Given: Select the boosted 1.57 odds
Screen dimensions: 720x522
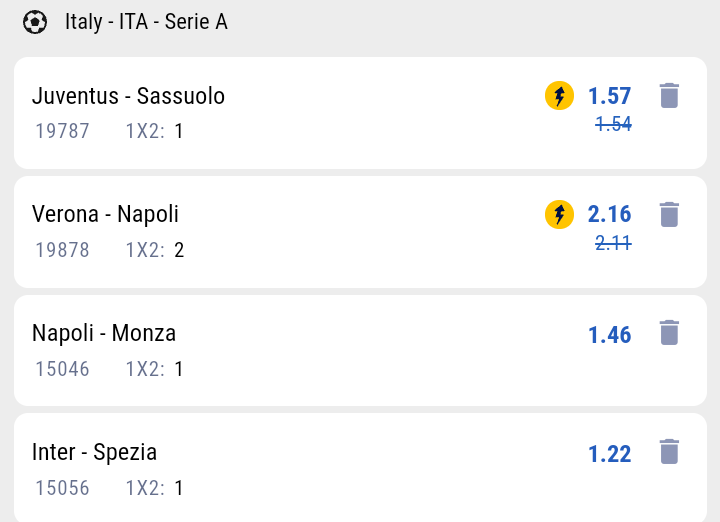Looking at the screenshot, I should [x=609, y=96].
